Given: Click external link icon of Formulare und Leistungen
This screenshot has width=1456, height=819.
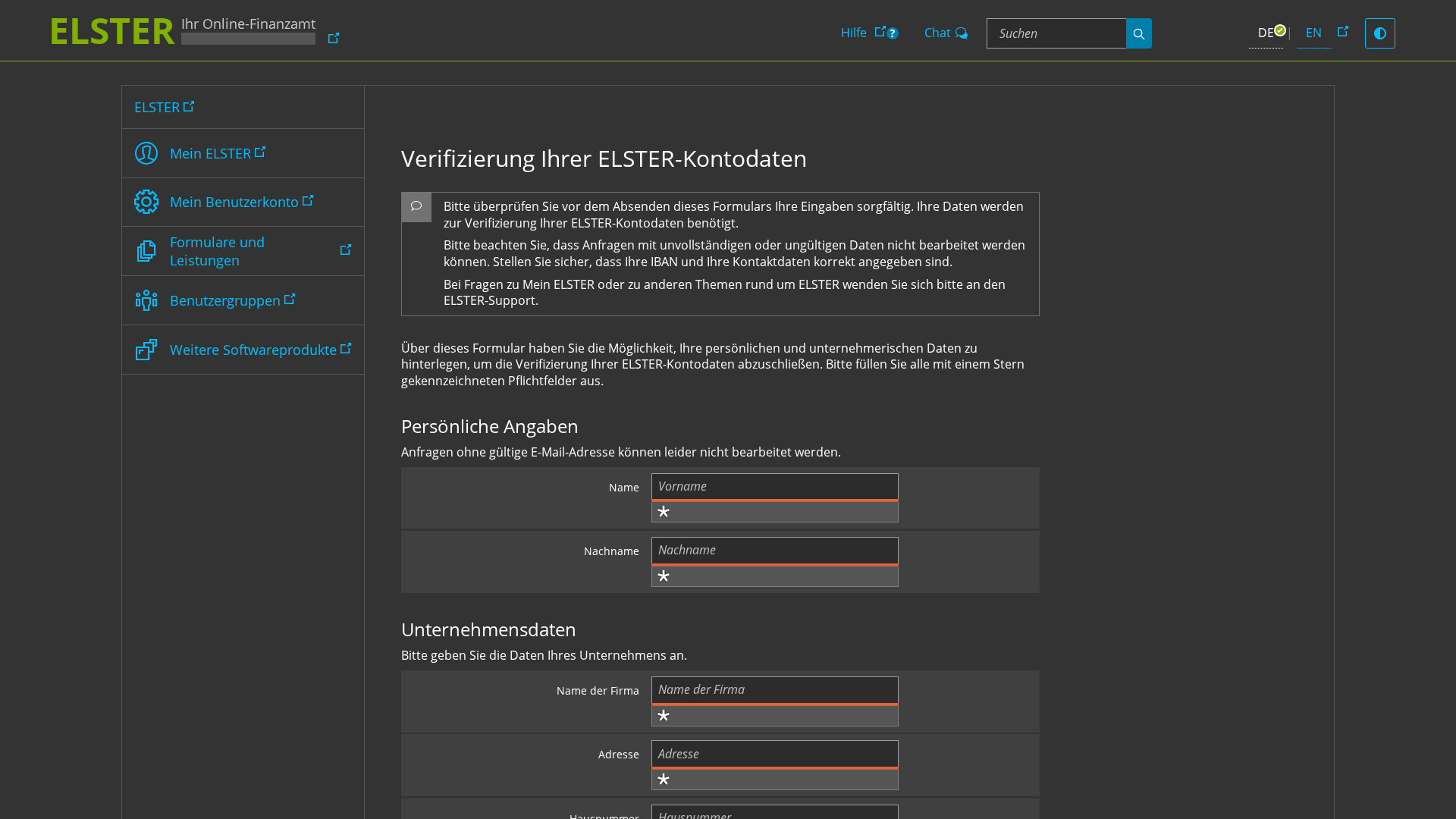Looking at the screenshot, I should tap(346, 249).
